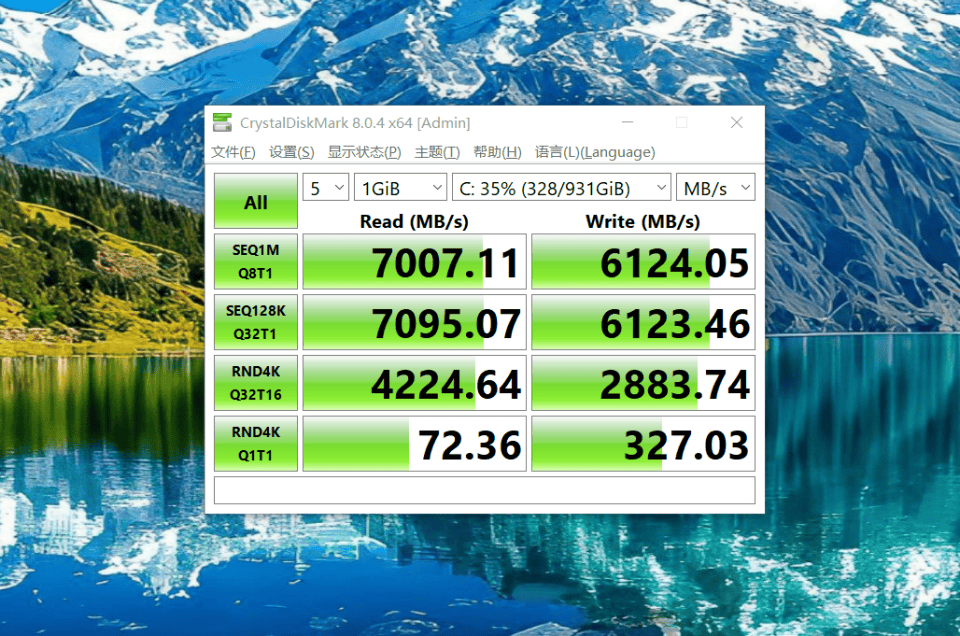This screenshot has height=636, width=960.
Task: Select the 7095.07 read result
Action: click(x=414, y=322)
